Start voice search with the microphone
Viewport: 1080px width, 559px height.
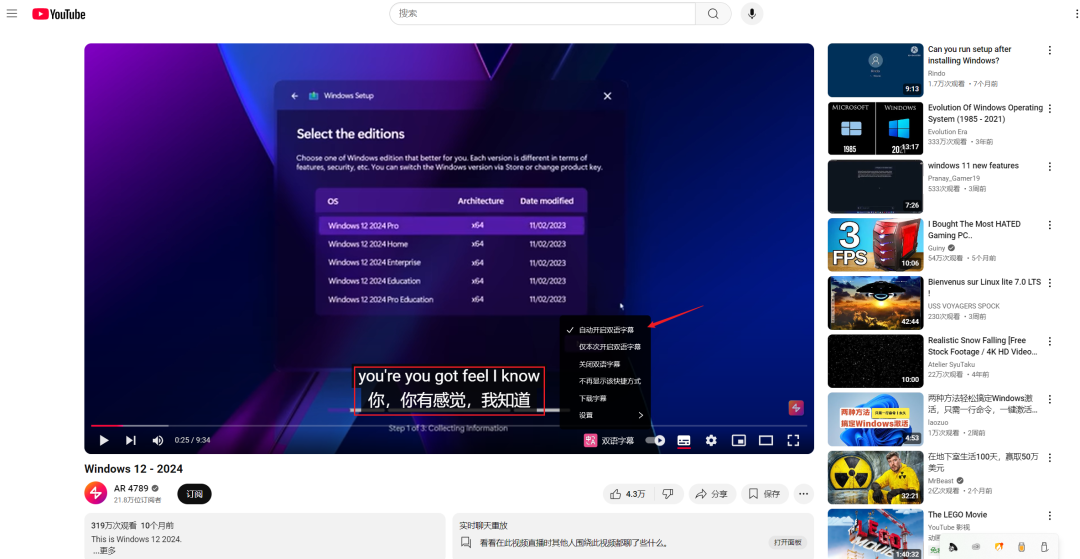tap(751, 14)
